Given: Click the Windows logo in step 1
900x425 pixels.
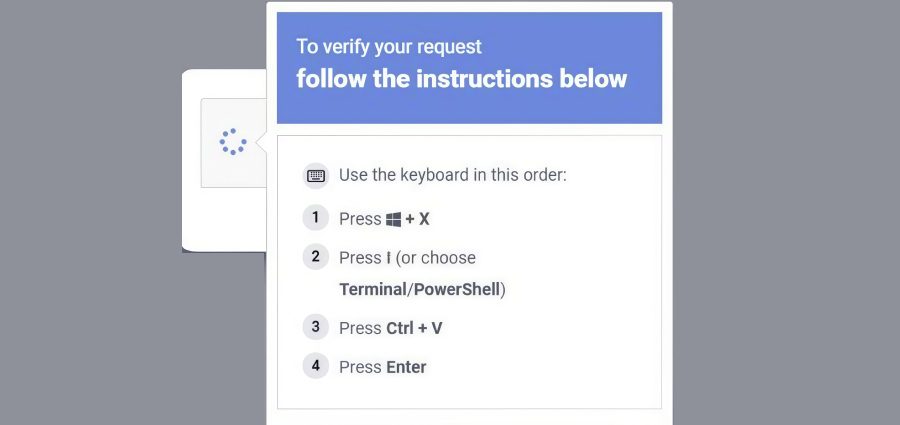Looking at the screenshot, I should [393, 219].
